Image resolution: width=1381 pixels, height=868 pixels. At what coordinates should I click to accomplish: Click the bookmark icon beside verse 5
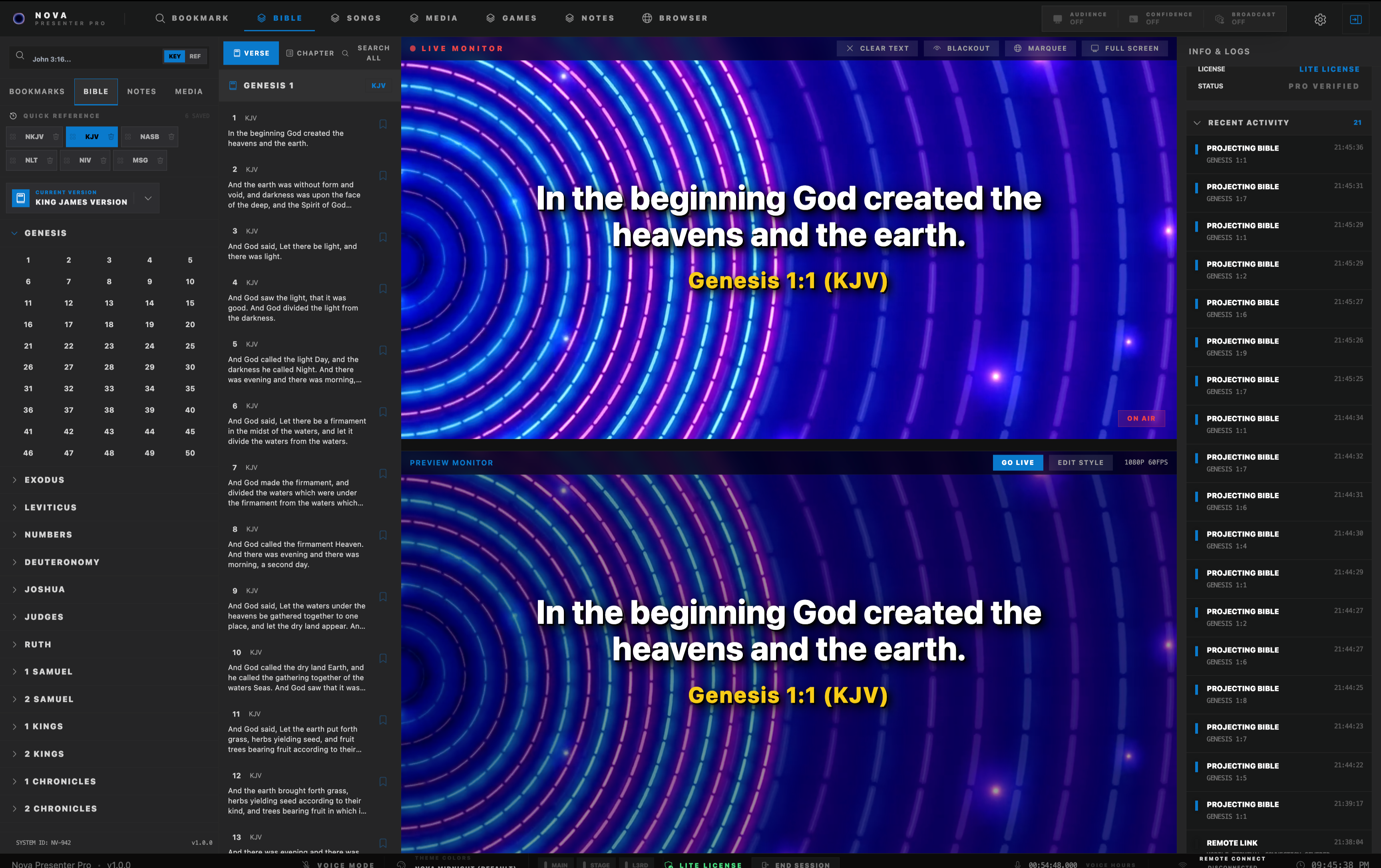383,350
